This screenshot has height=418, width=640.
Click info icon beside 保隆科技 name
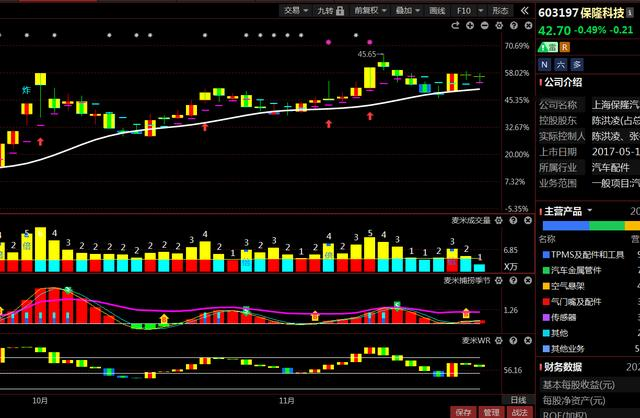(630, 13)
